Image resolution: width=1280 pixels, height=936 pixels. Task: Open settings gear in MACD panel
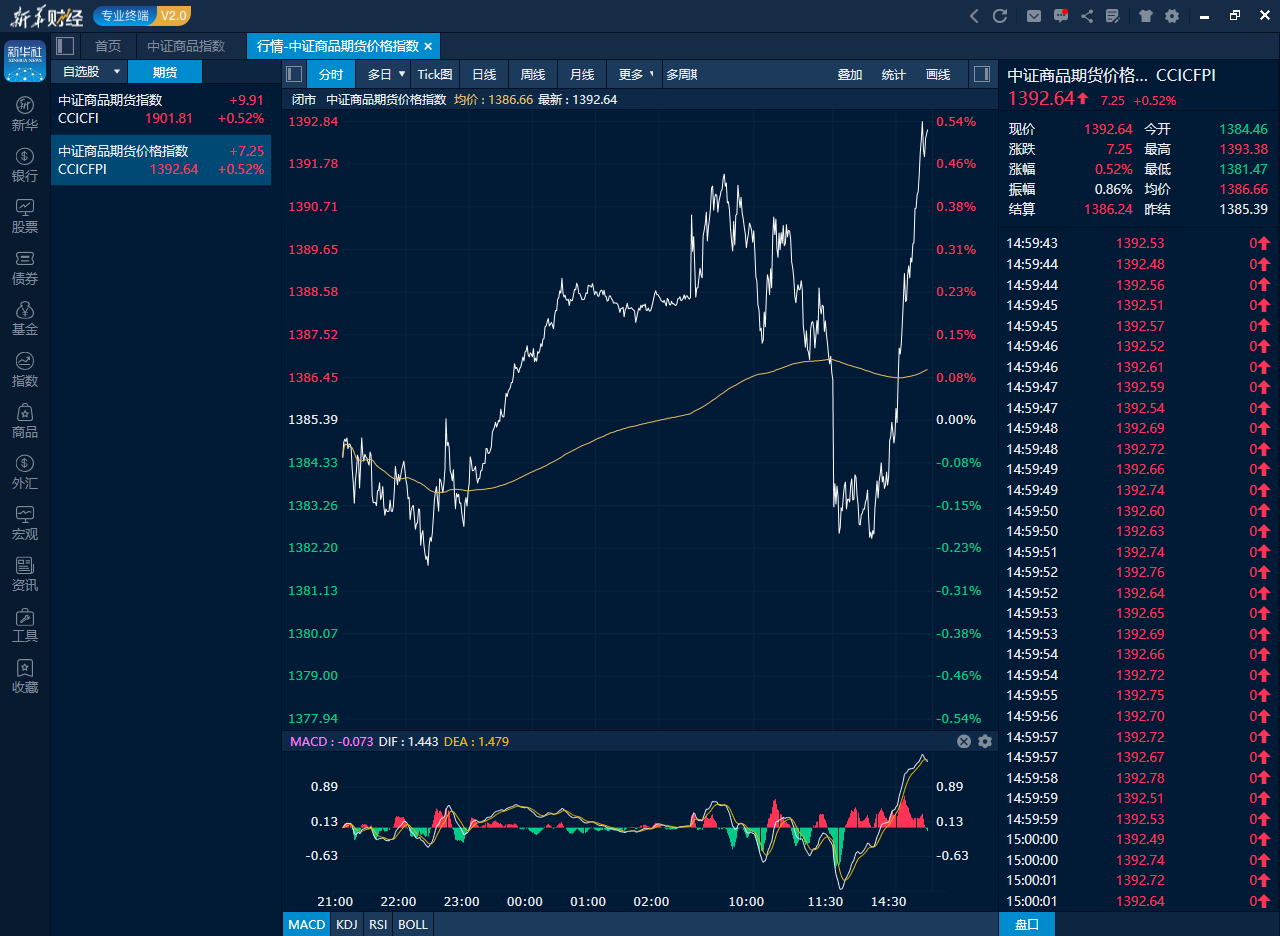985,741
